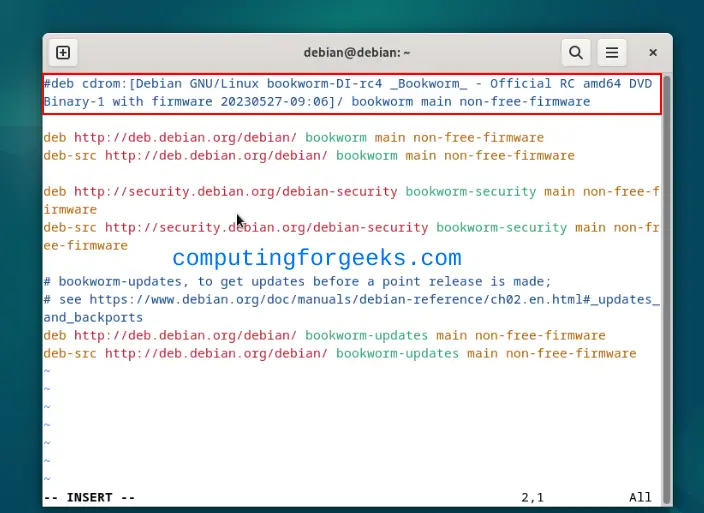This screenshot has height=513, width=704.
Task: Click the window title debian@debian: ~
Action: point(357,53)
